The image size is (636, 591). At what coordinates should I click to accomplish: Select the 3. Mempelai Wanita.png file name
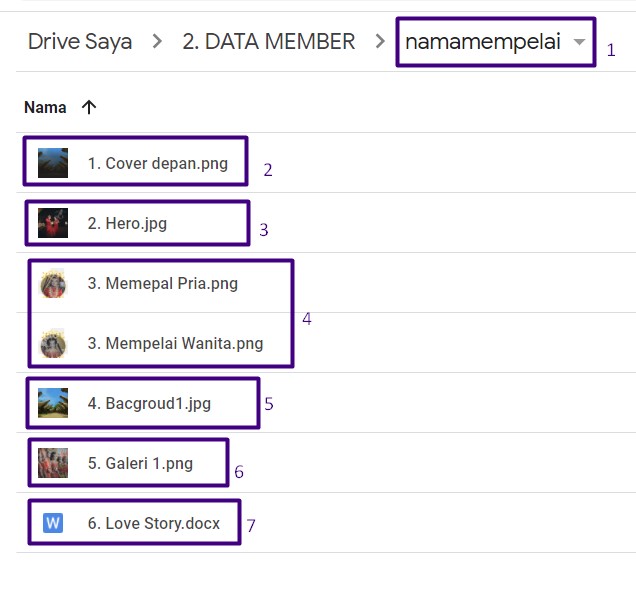pyautogui.click(x=175, y=343)
